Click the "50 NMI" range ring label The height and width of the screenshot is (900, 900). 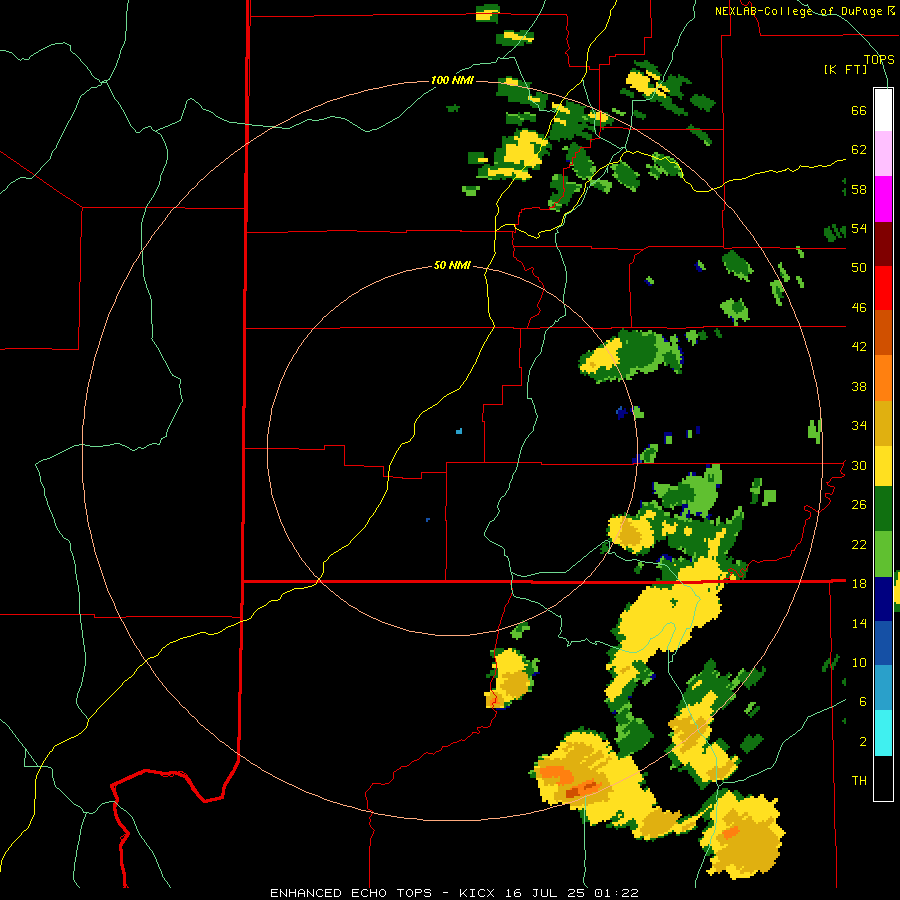[x=452, y=265]
